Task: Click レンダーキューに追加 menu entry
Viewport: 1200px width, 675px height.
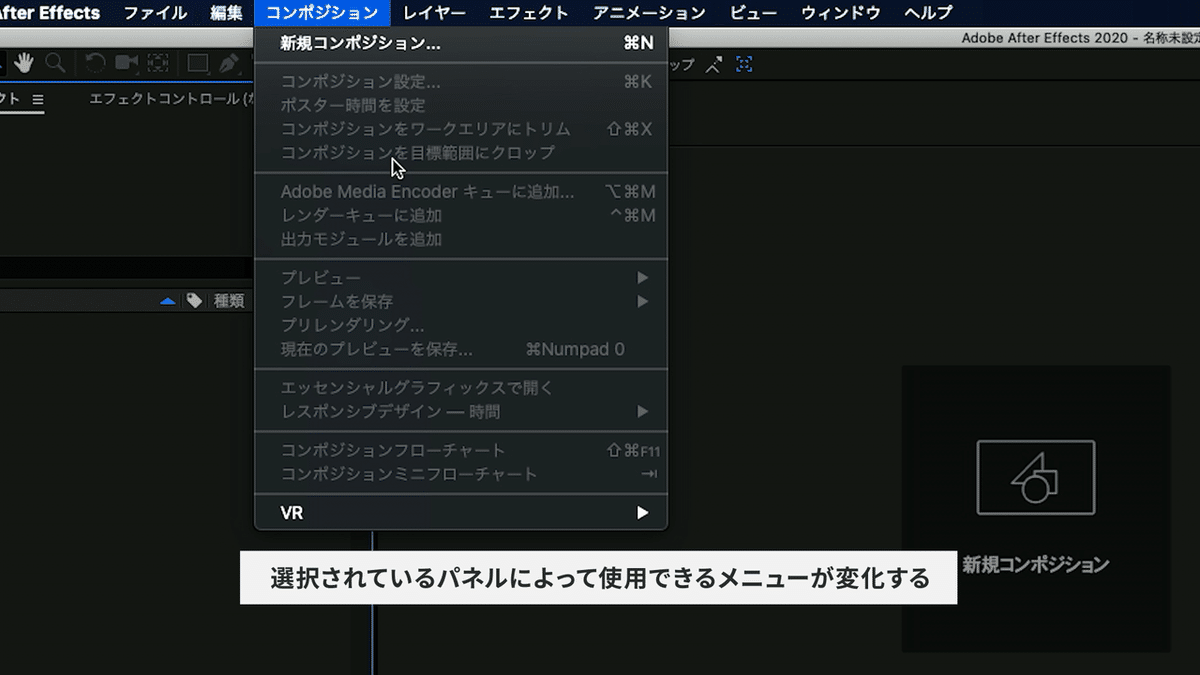Action: [x=461, y=215]
